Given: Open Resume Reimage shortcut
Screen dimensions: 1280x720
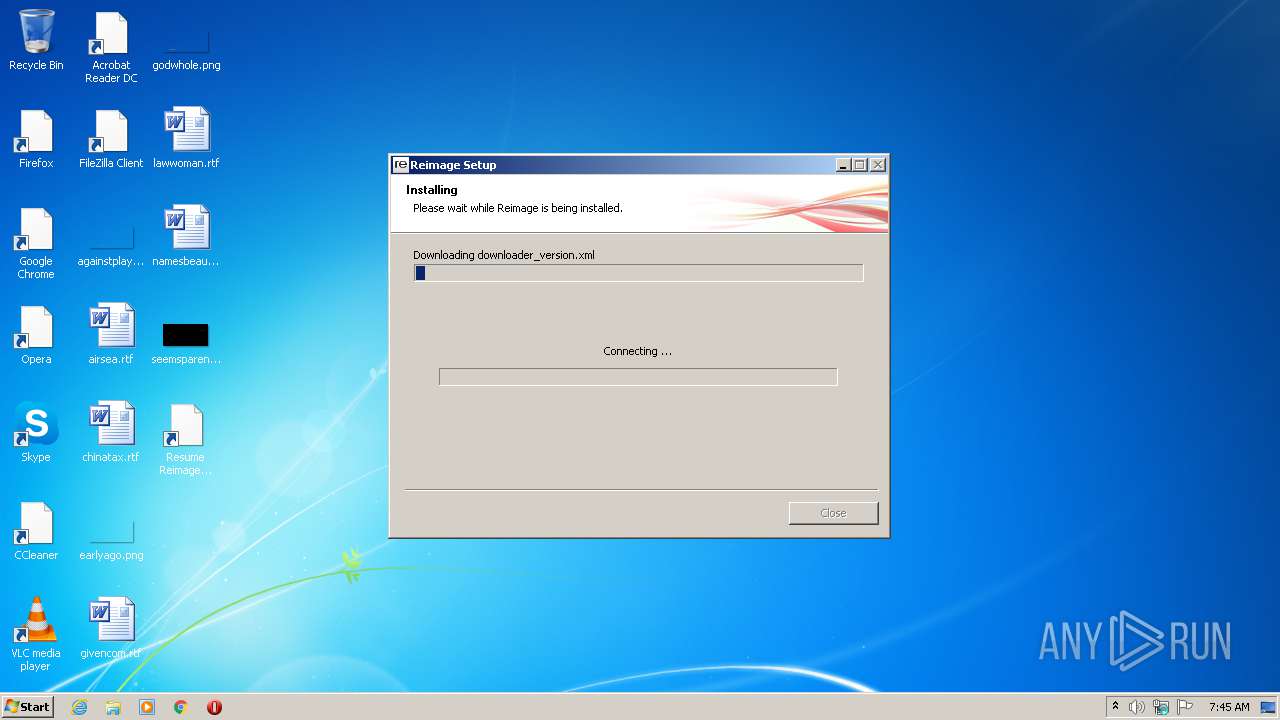Looking at the screenshot, I should point(186,440).
